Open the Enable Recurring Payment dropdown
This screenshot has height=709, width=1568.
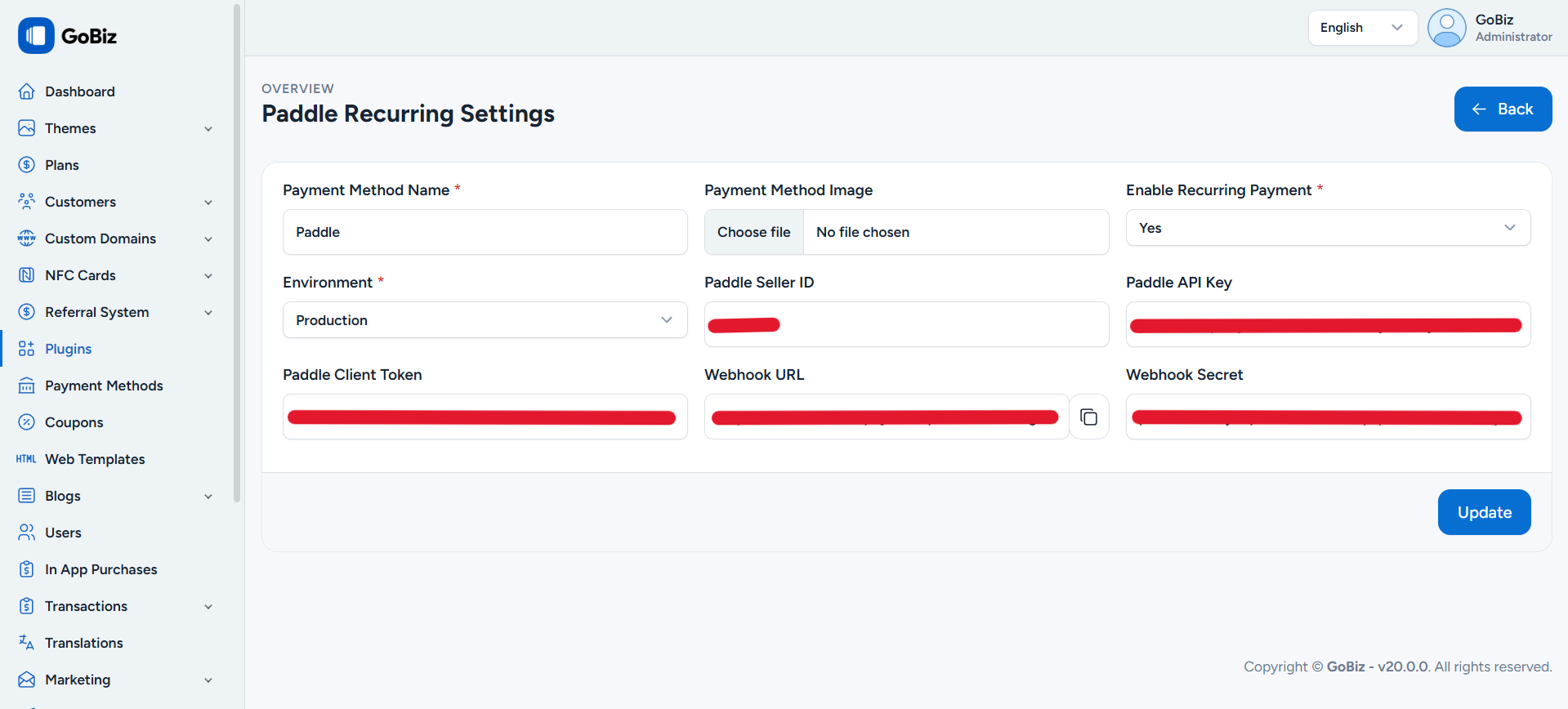coord(1328,228)
